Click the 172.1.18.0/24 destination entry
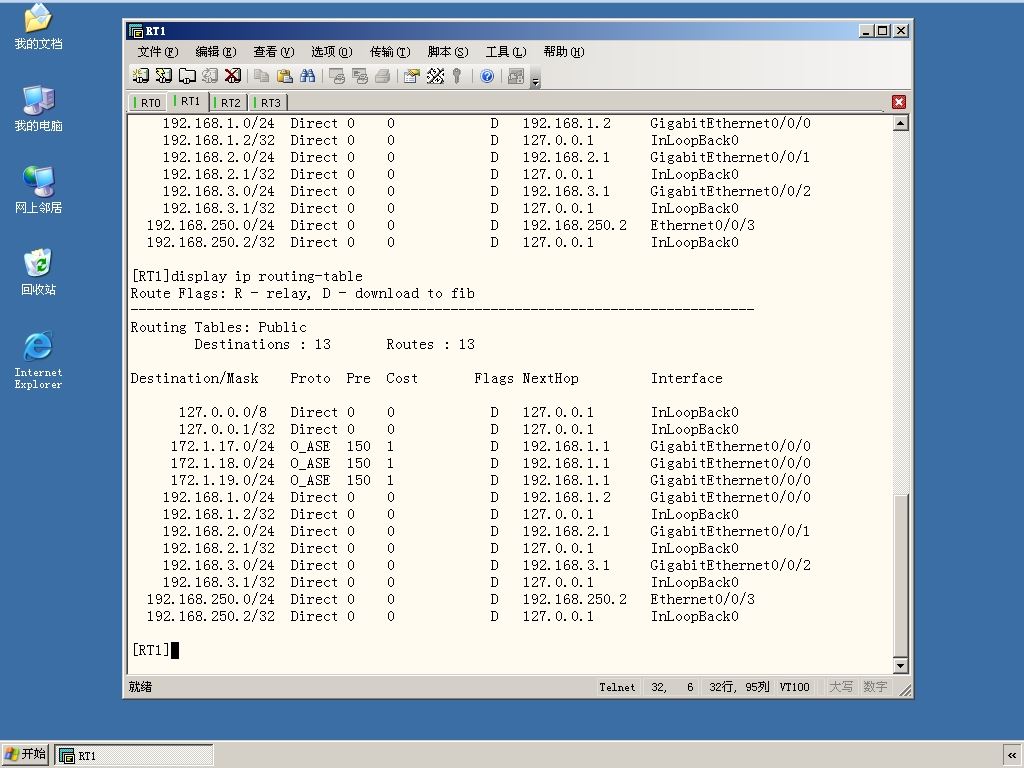The width and height of the screenshot is (1024, 768). pyautogui.click(x=223, y=463)
